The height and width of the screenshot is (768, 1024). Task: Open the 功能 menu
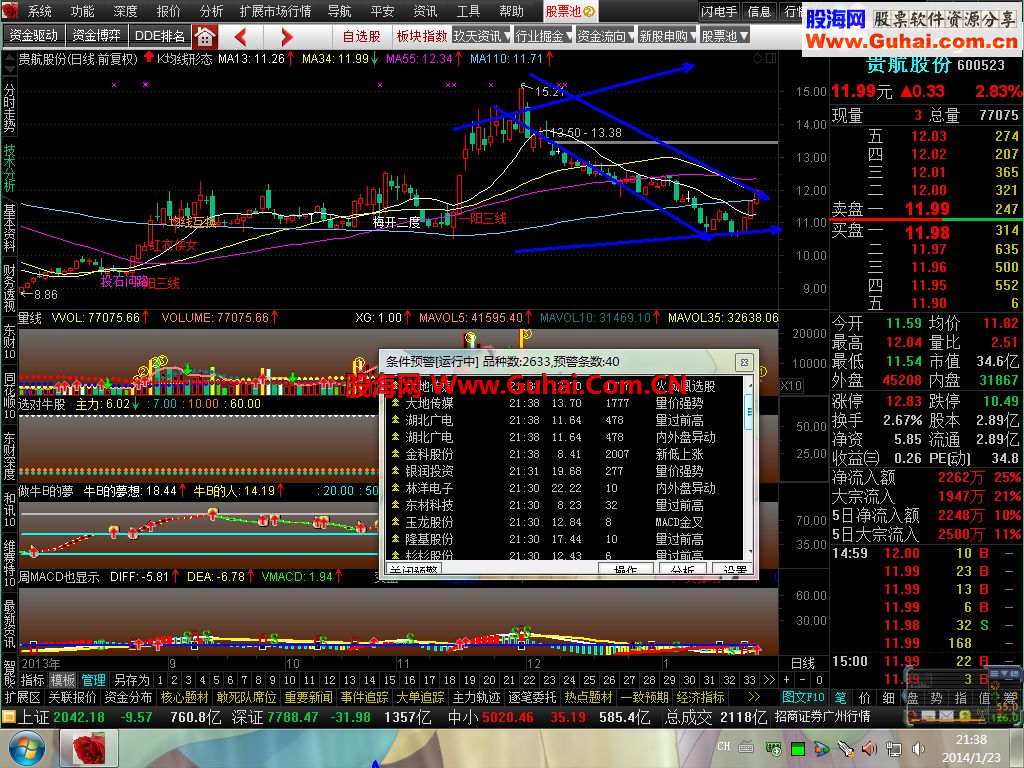click(82, 11)
